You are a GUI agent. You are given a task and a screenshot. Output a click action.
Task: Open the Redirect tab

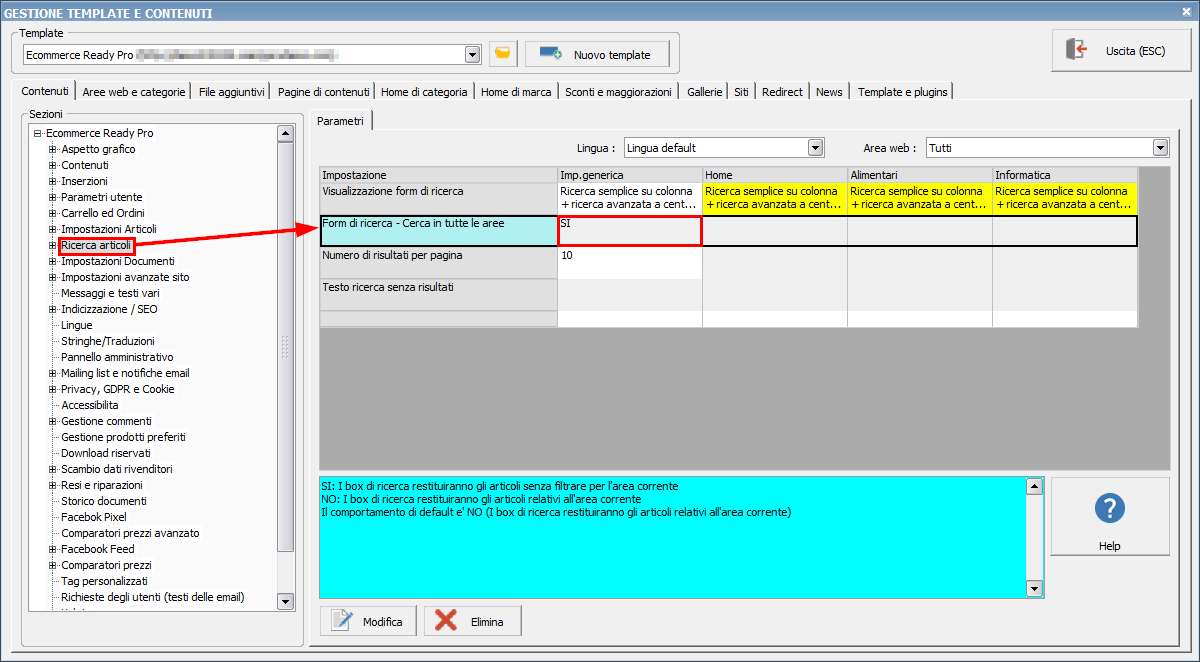click(782, 92)
